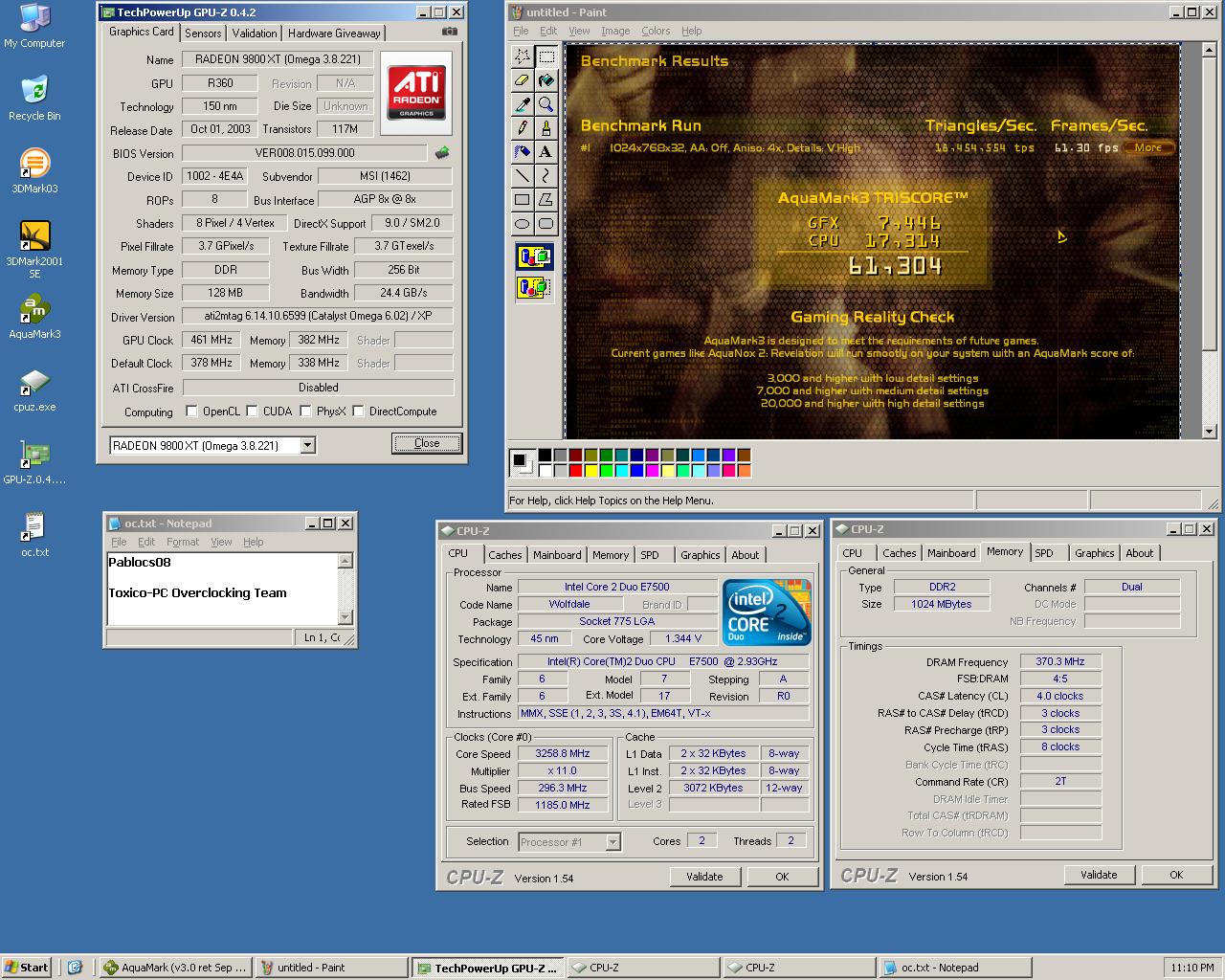Click the BIOS Version field in GPU-Z
The image size is (1225, 980).
click(x=304, y=153)
